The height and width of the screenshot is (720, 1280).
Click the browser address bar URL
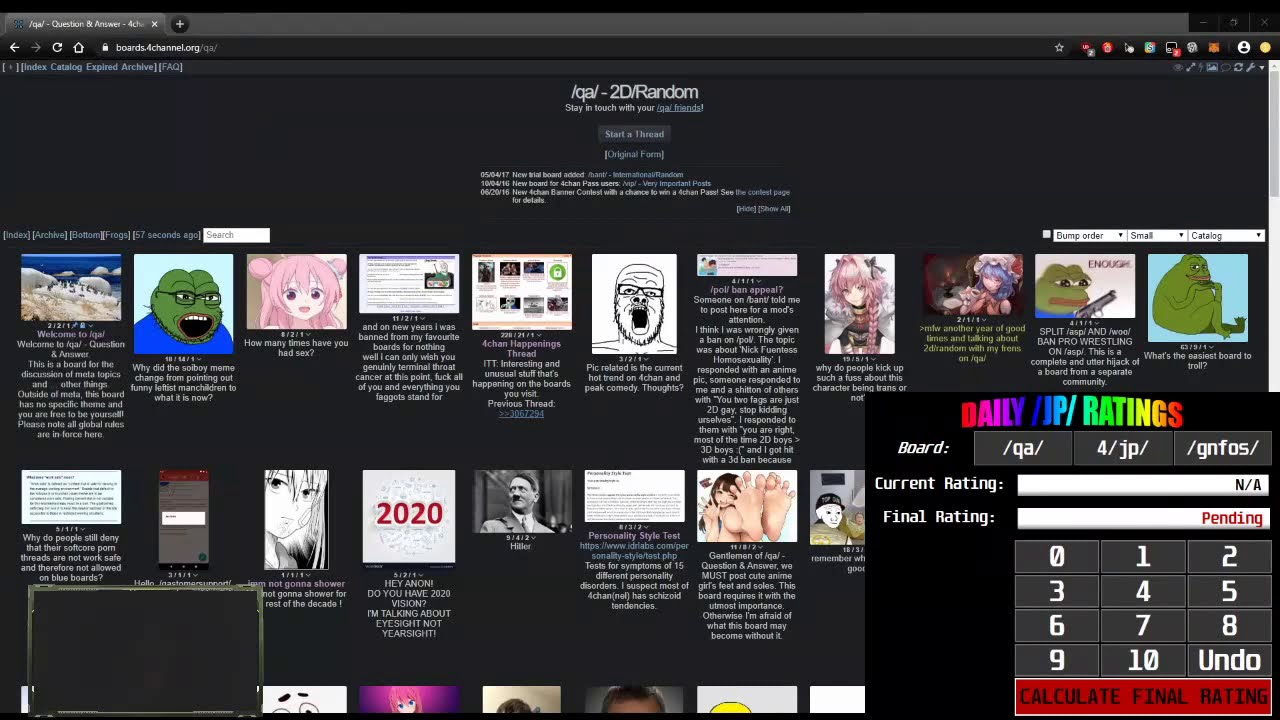pos(166,47)
